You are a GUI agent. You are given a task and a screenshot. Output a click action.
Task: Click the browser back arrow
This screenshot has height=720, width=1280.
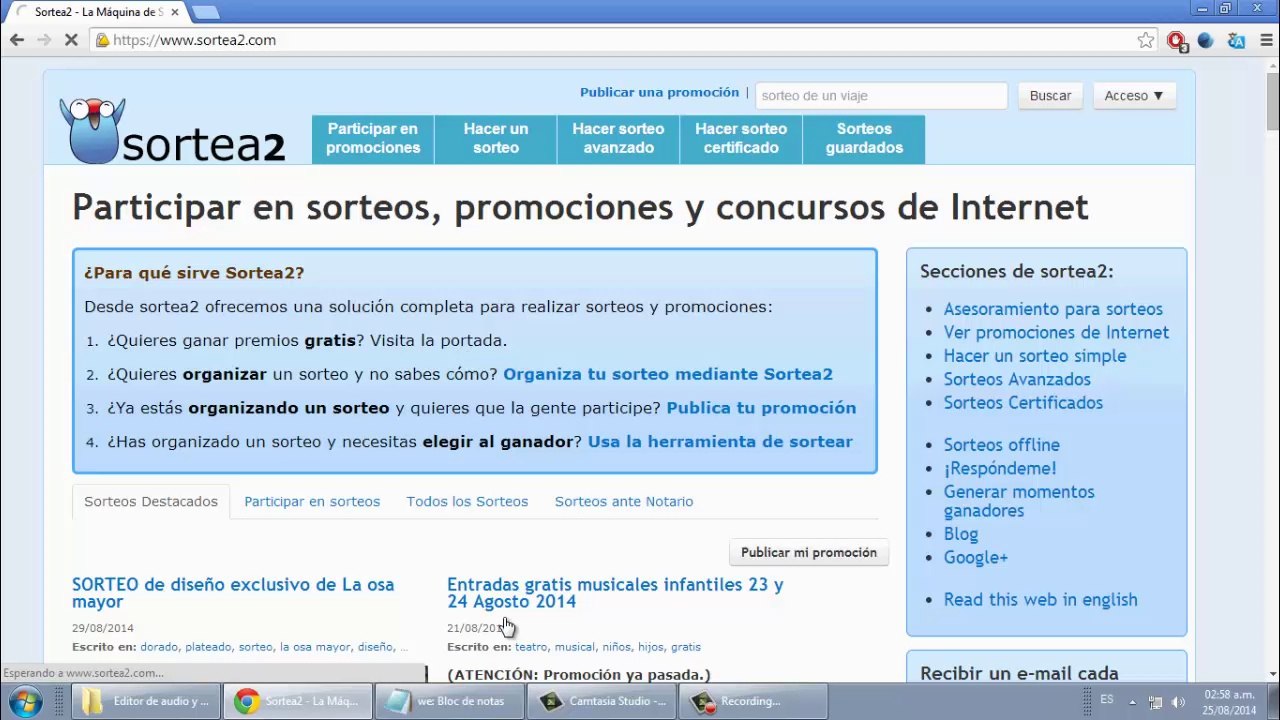click(x=17, y=40)
